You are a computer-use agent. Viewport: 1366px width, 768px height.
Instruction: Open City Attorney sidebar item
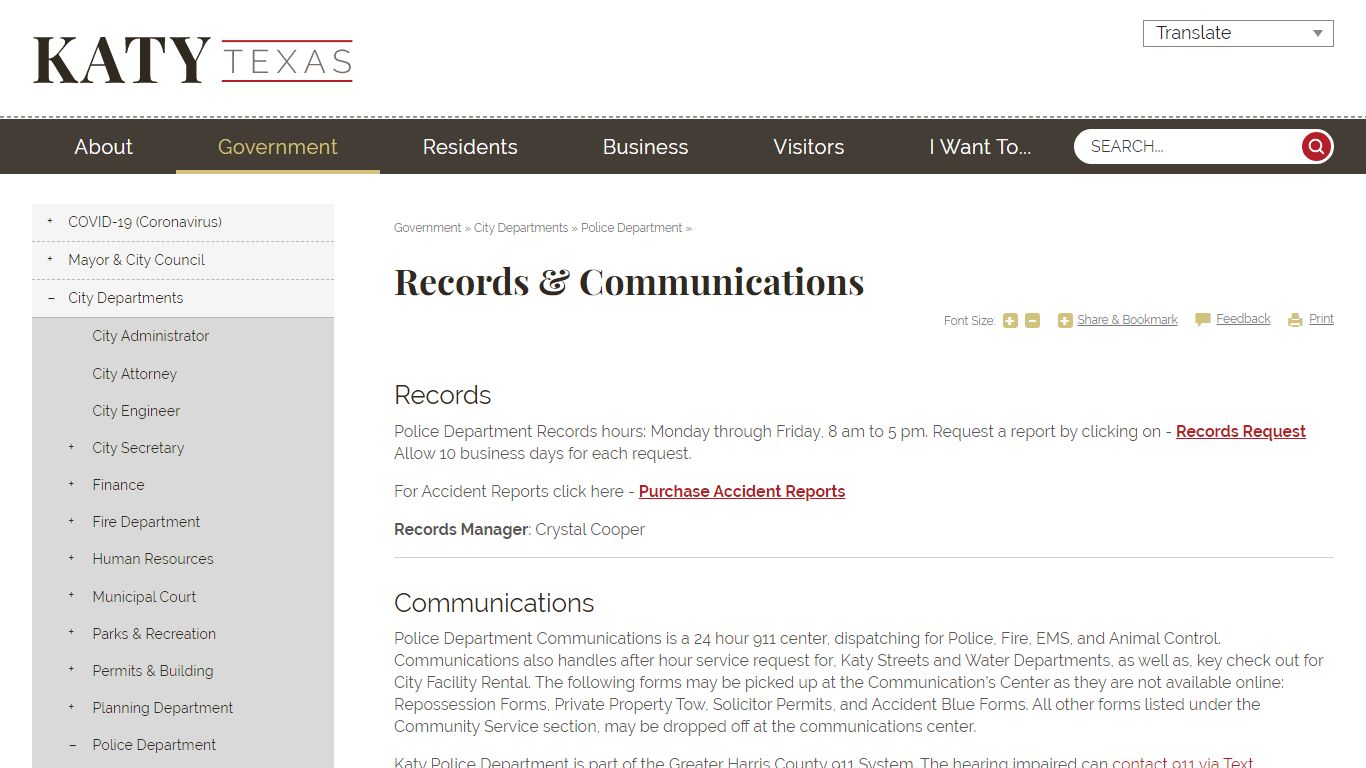135,374
